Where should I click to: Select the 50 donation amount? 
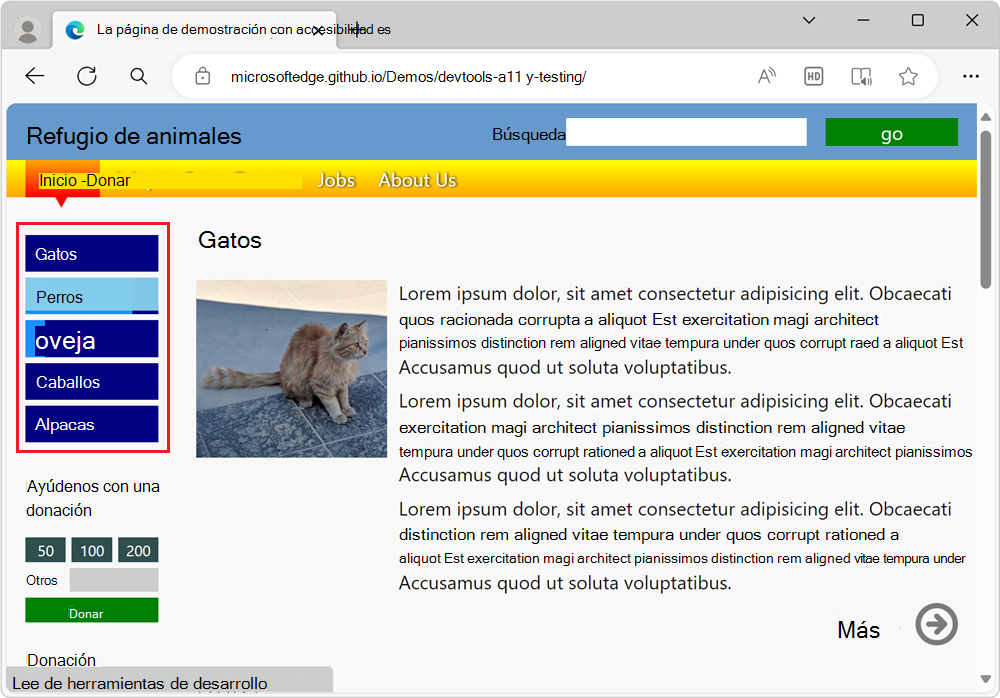tap(45, 550)
